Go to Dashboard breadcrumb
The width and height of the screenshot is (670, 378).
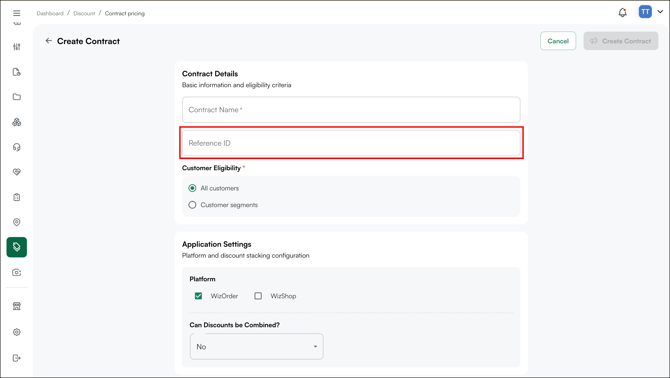(50, 14)
